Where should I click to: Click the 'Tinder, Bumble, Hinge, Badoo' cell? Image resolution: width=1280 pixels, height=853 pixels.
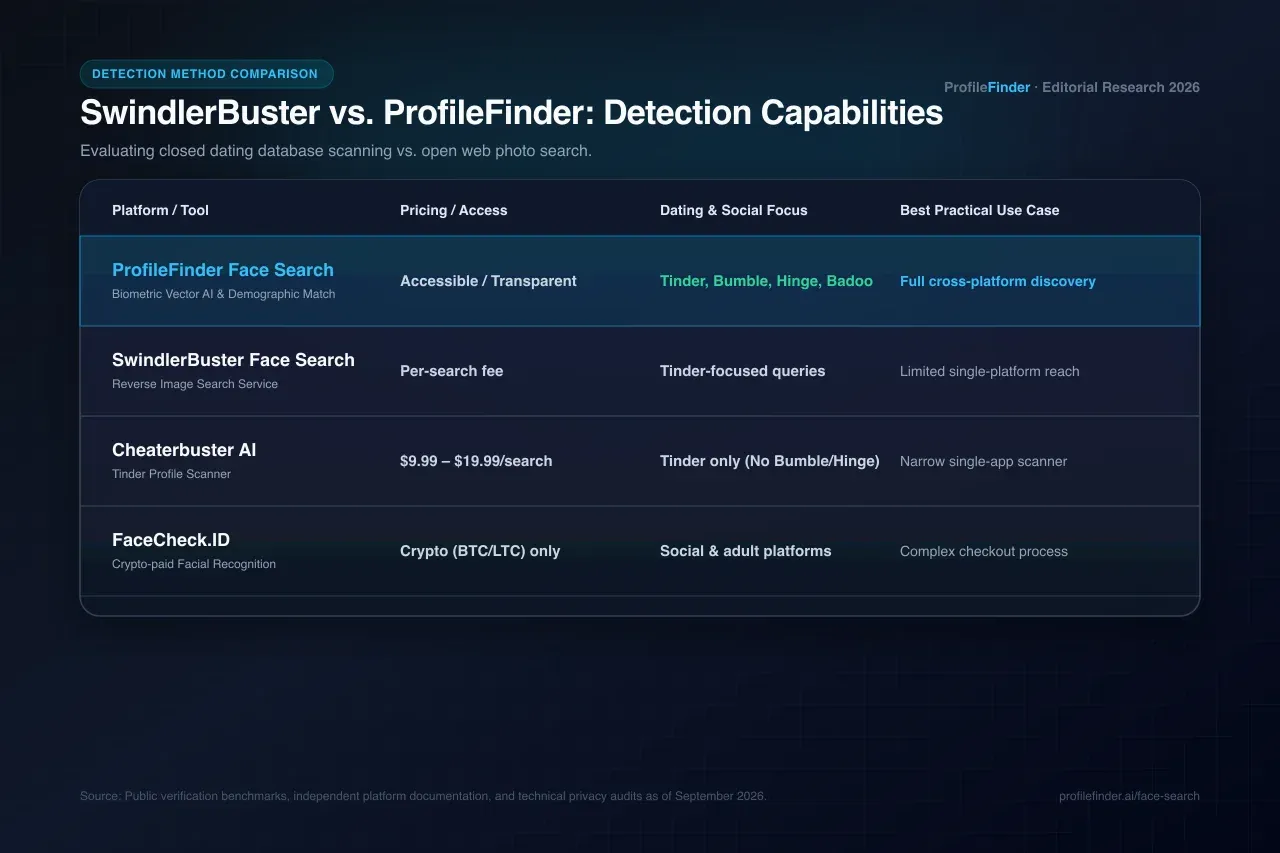[766, 281]
